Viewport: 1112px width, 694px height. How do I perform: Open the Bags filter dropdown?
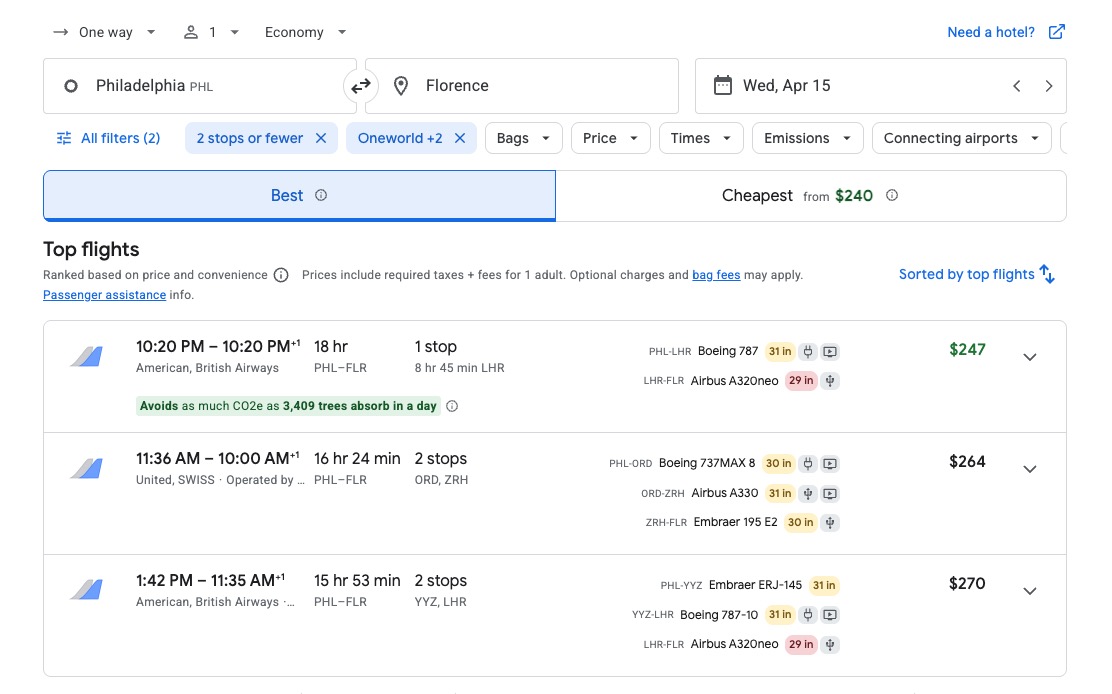[x=523, y=138]
